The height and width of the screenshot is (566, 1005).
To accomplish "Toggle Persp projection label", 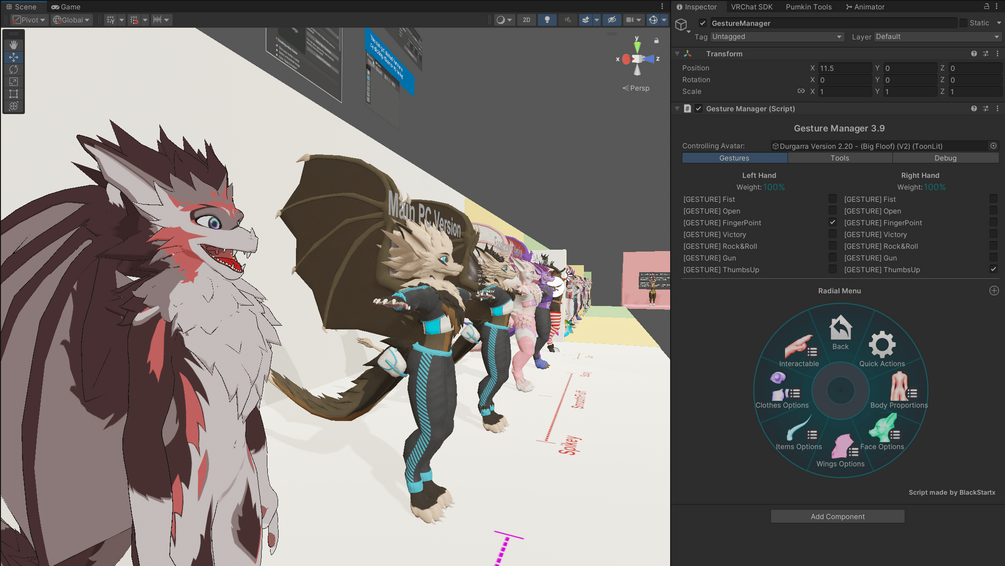I will [636, 88].
